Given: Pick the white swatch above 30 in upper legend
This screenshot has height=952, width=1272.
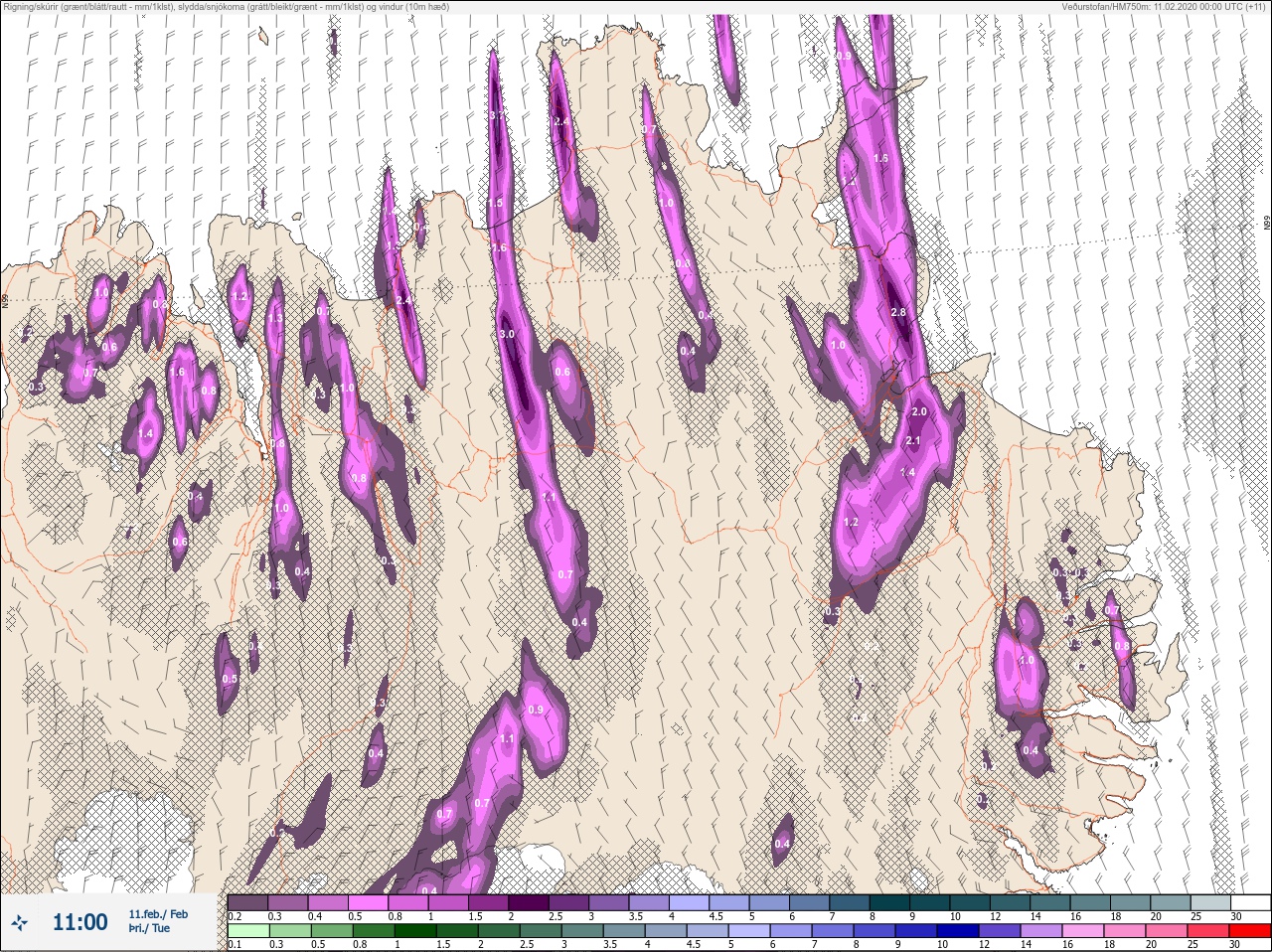Looking at the screenshot, I should pos(1250,902).
